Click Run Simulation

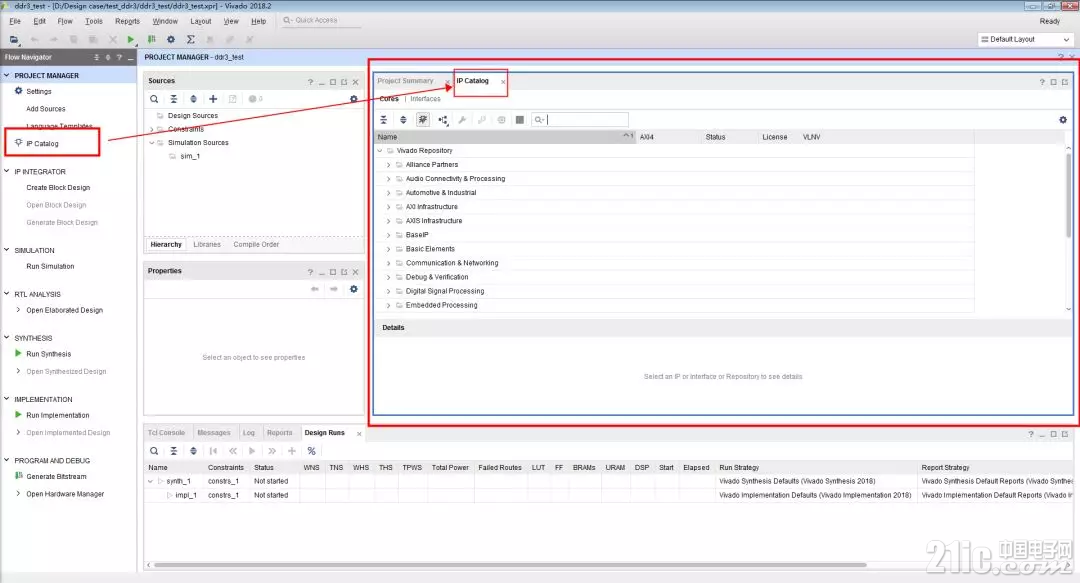click(50, 266)
